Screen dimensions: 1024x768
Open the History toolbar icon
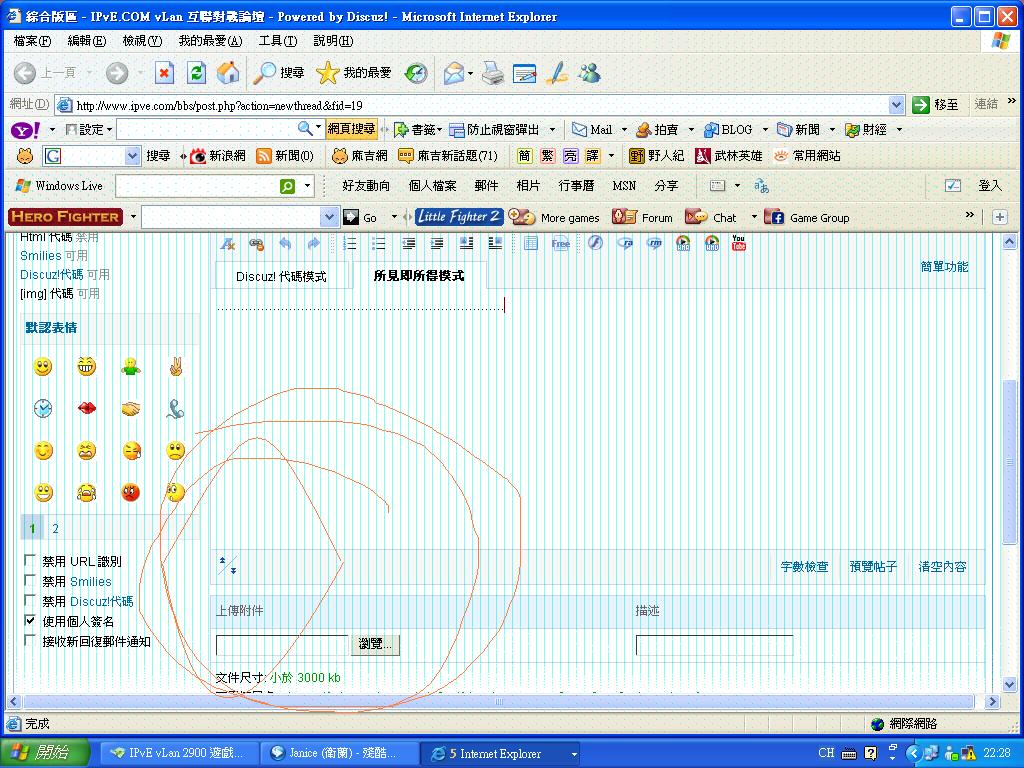(416, 73)
